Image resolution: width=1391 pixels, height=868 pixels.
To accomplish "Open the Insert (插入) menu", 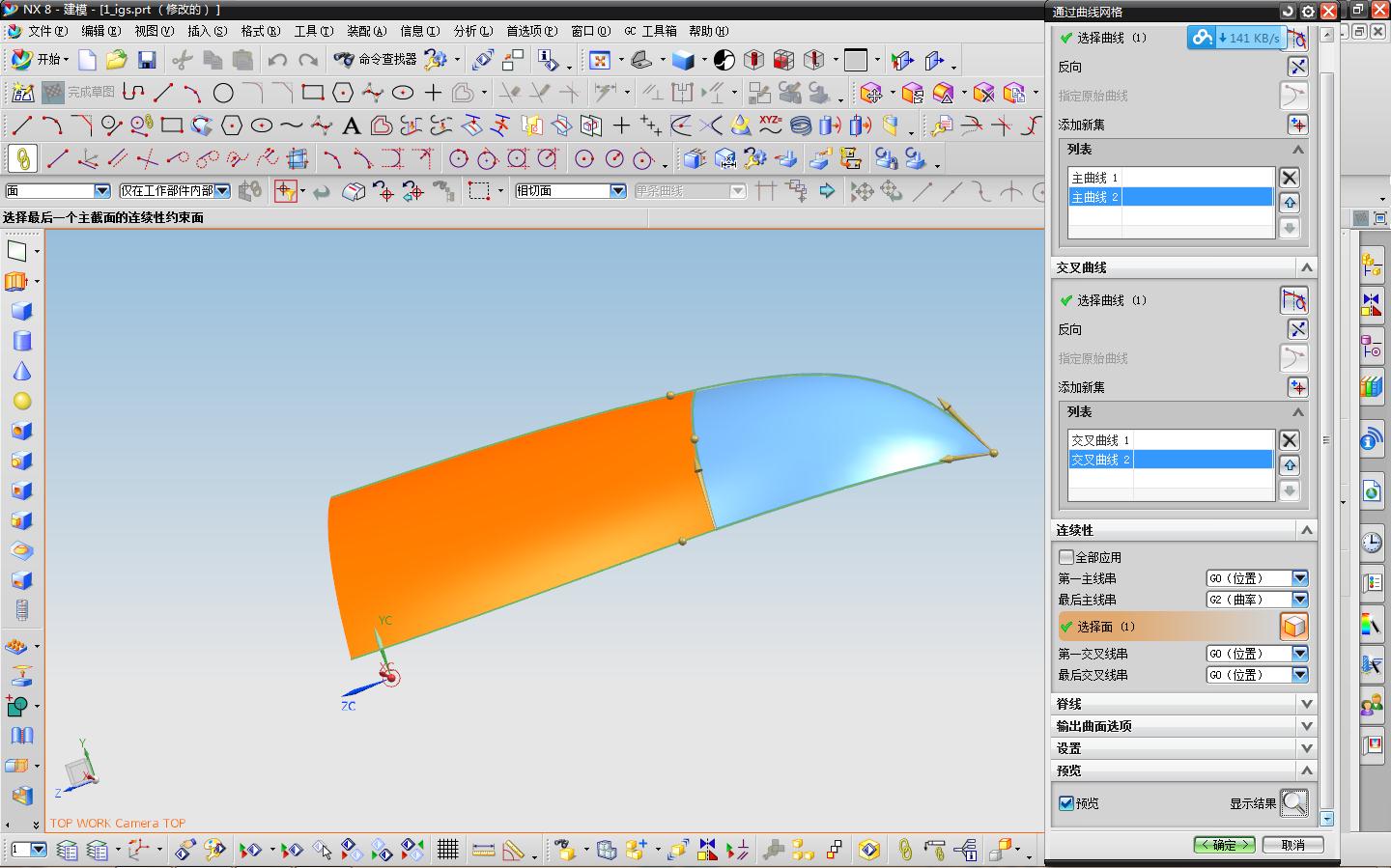I will 208,31.
